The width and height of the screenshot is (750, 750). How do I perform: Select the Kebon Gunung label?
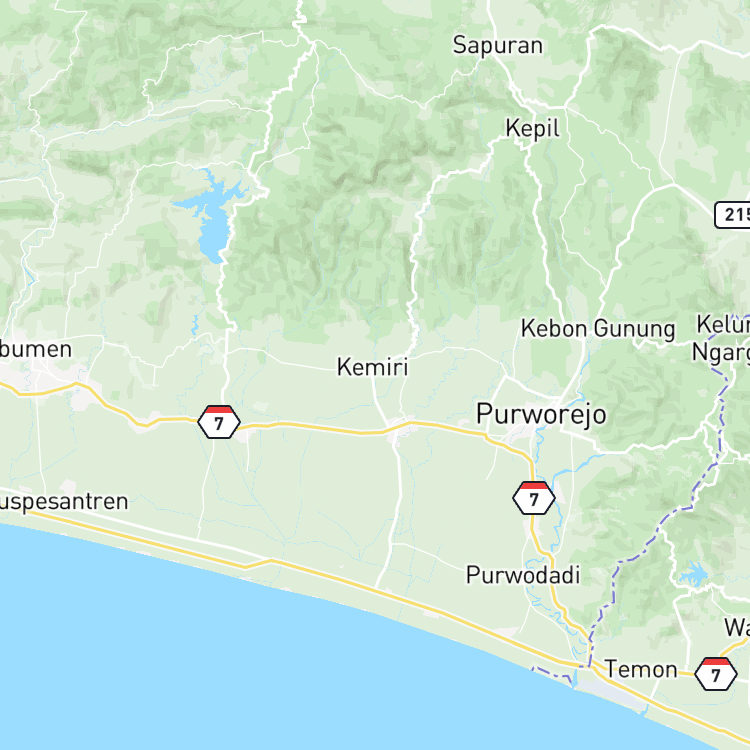pos(598,329)
